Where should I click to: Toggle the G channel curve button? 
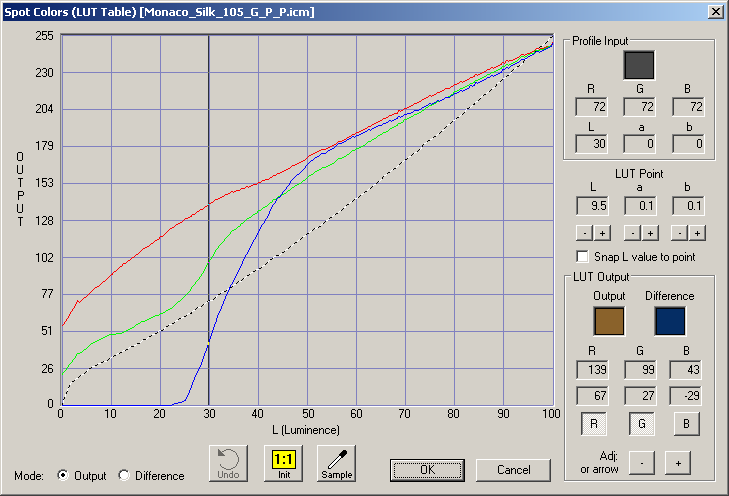coord(642,423)
